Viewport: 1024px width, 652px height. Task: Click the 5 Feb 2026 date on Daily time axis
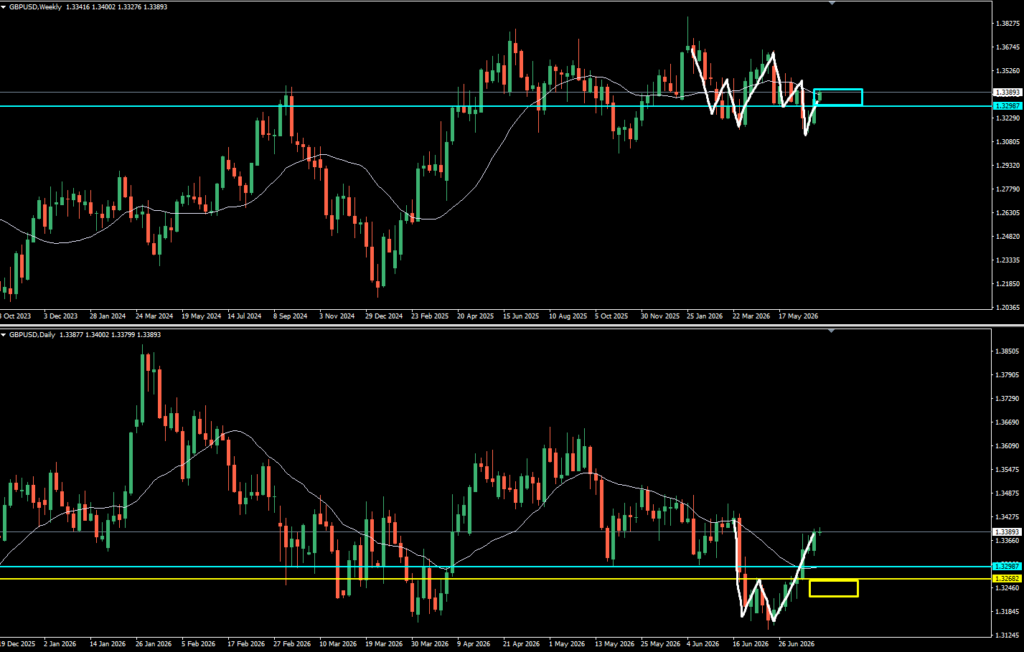pyautogui.click(x=200, y=644)
